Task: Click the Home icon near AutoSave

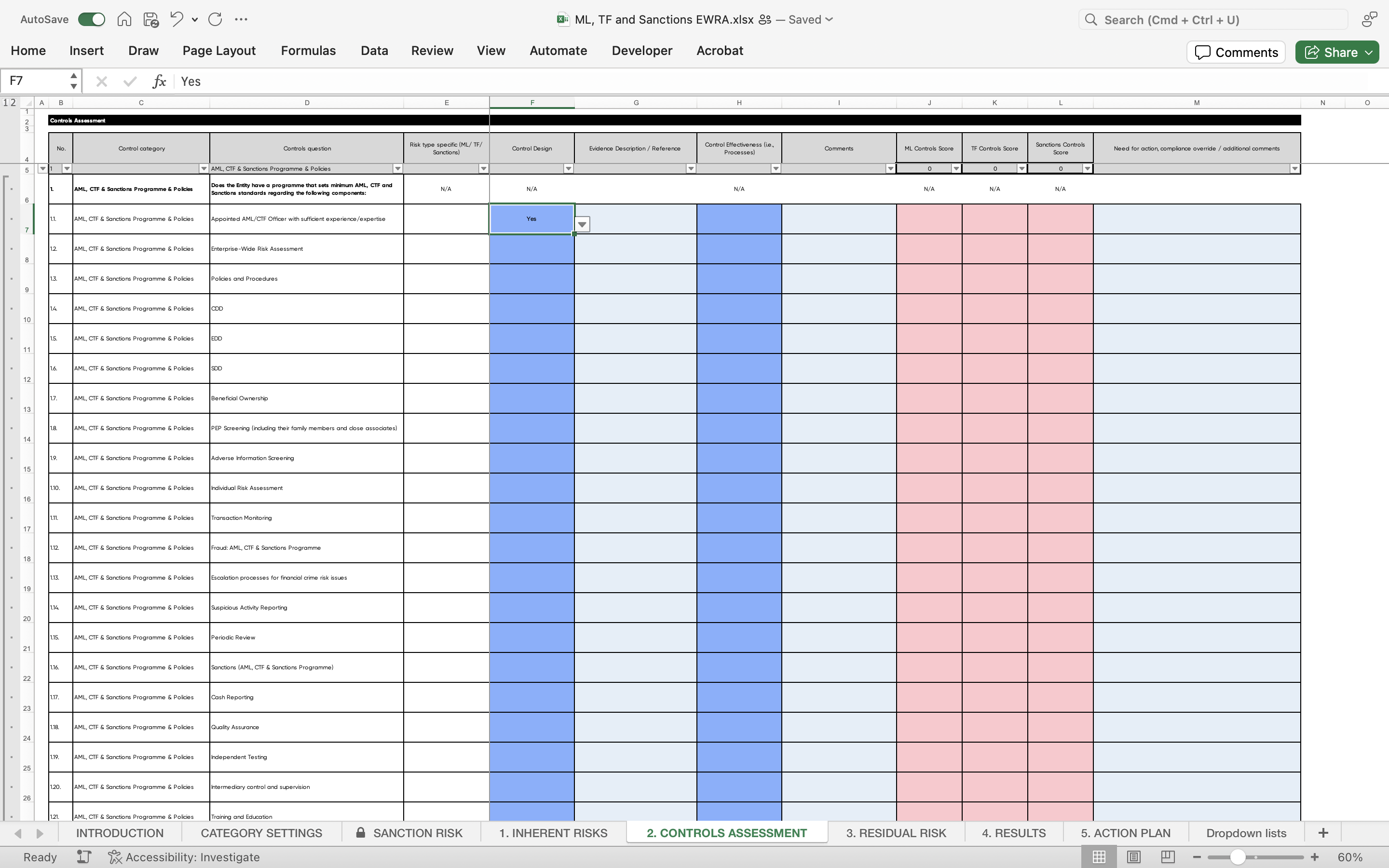Action: click(124, 19)
